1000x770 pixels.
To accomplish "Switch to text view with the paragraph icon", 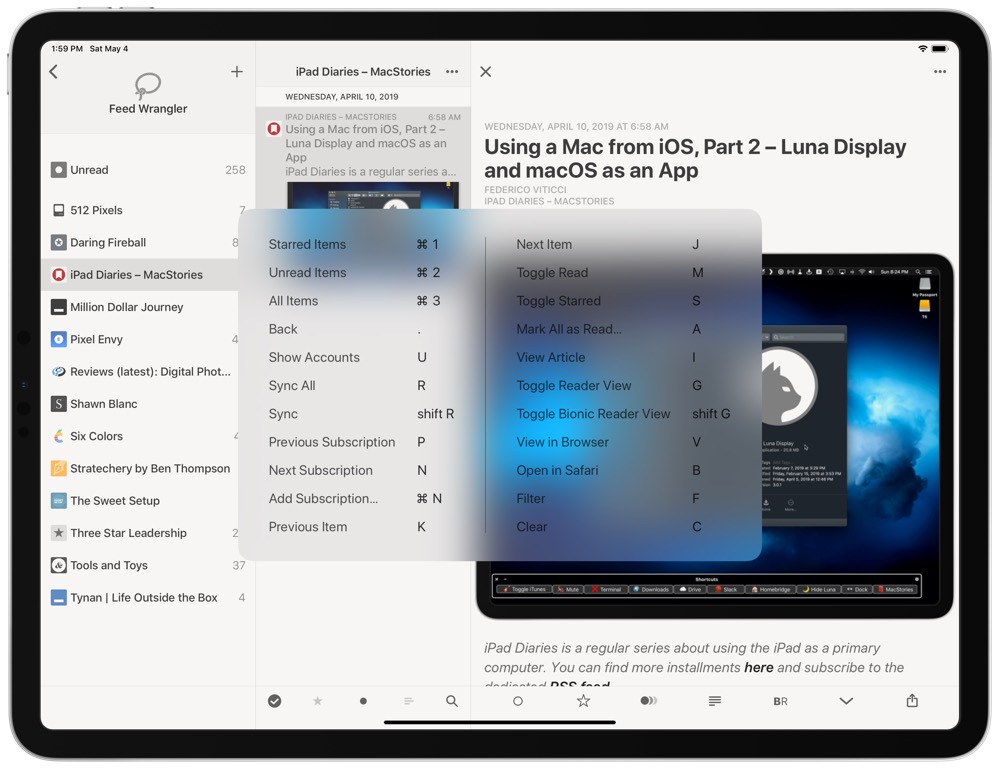I will [715, 701].
